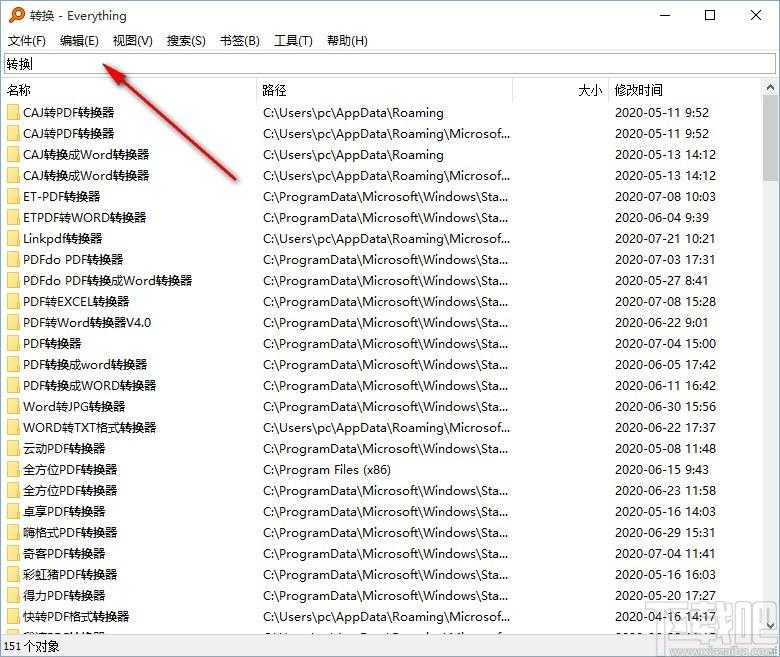Click the date 2020-06-04 9:39

662,217
